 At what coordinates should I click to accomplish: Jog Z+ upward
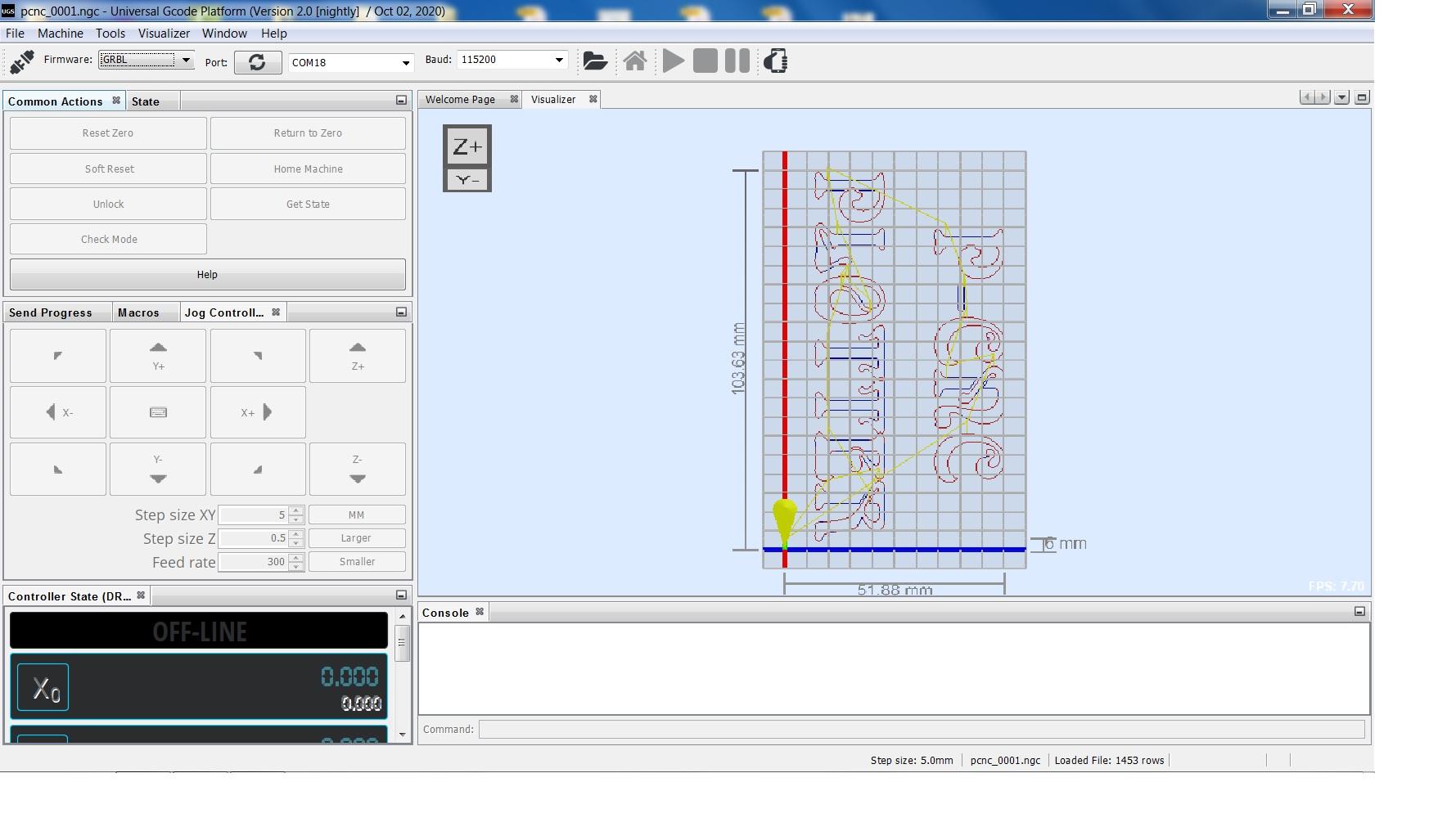pos(358,356)
